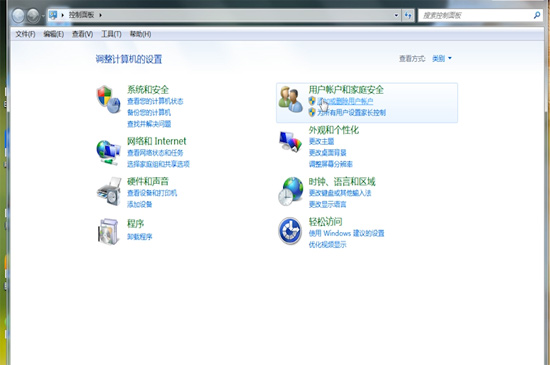Click the 添加设备 link

pyautogui.click(x=140, y=204)
